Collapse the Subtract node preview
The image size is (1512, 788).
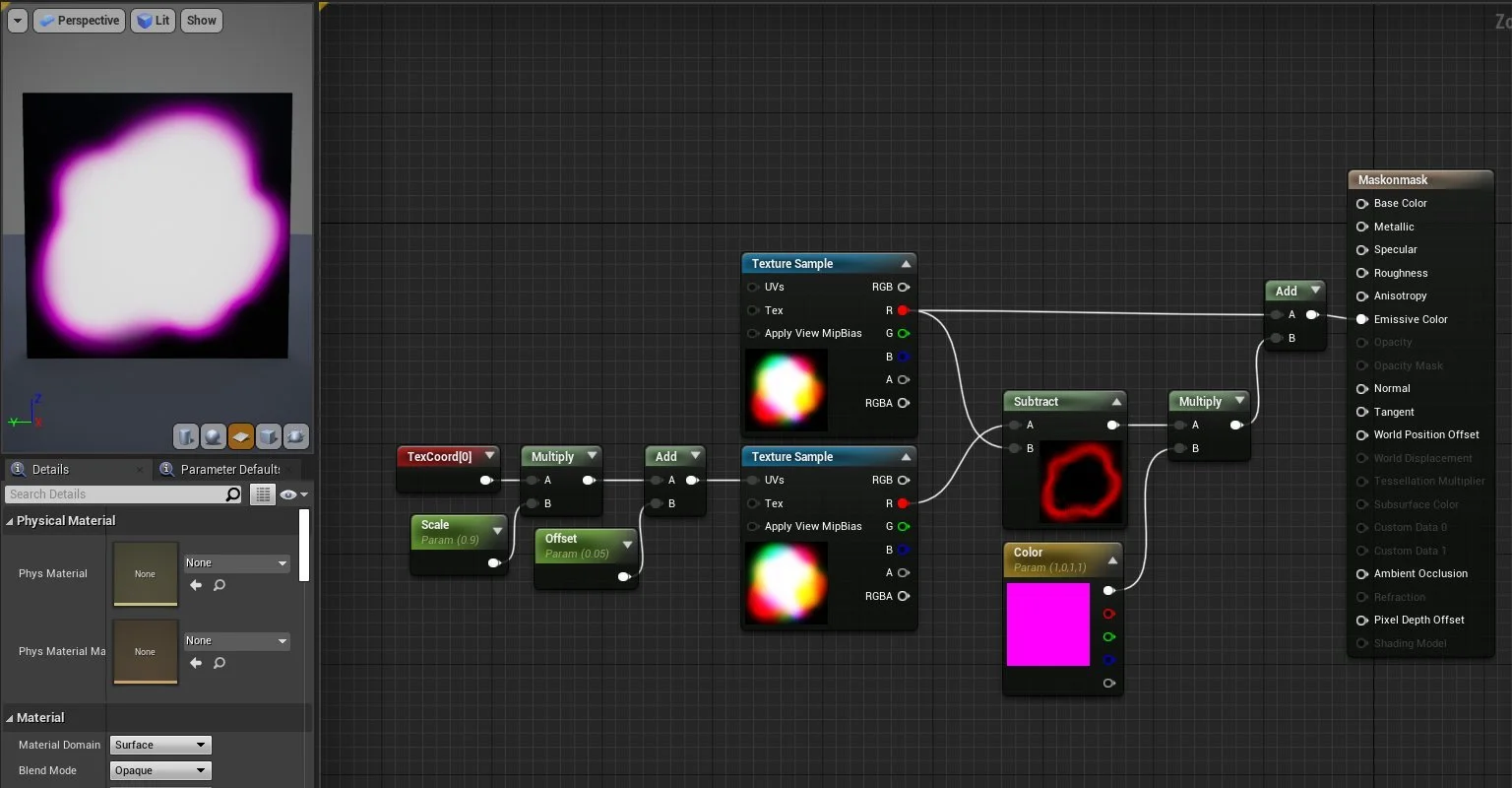1116,402
